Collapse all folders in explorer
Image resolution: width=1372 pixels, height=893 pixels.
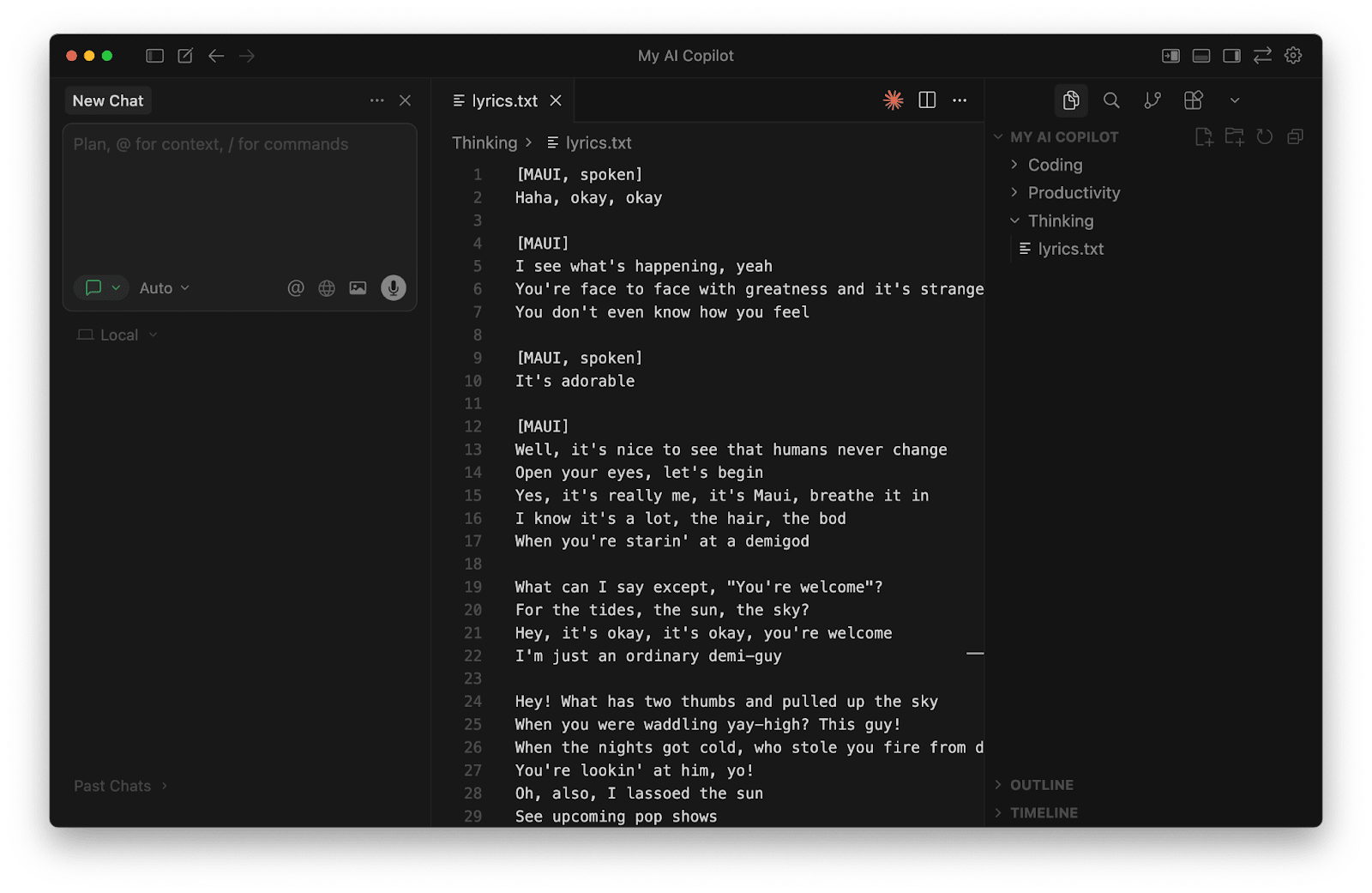(1296, 137)
